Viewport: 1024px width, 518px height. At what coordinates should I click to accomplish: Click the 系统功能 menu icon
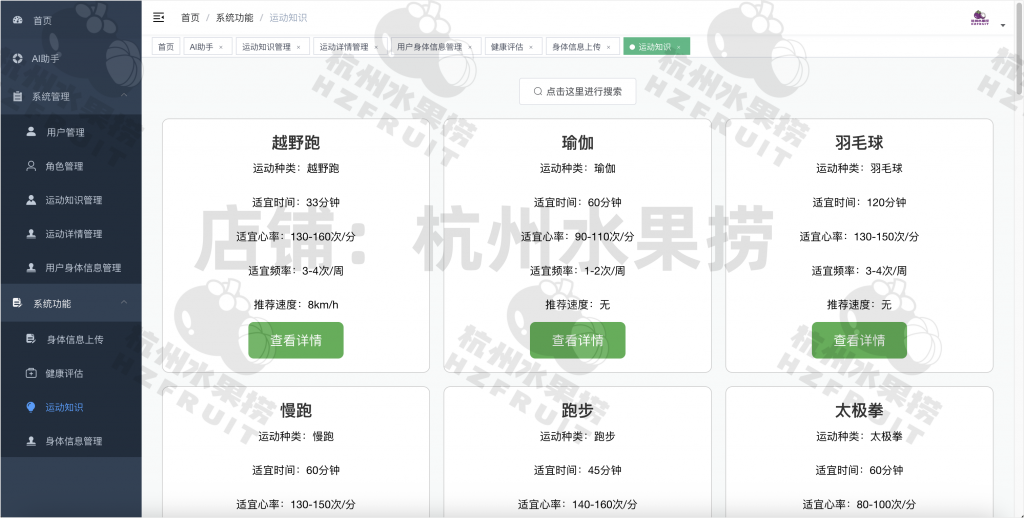pyautogui.click(x=18, y=303)
